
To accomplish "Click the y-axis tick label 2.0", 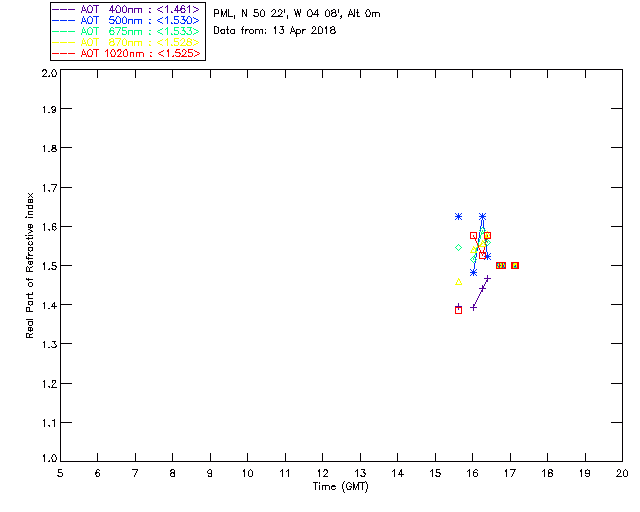I will 49,73.
